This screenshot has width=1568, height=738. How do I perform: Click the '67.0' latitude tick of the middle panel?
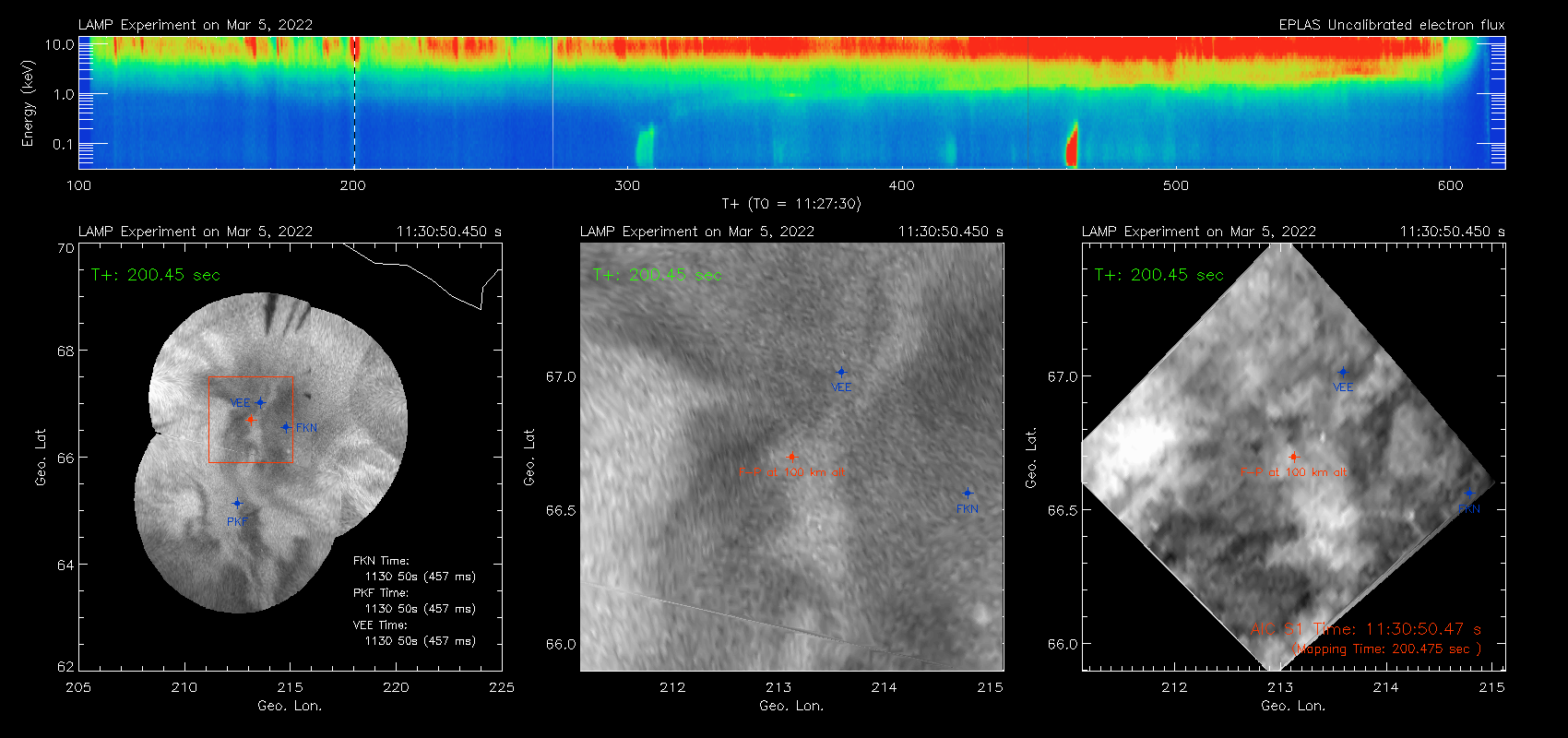tap(561, 376)
